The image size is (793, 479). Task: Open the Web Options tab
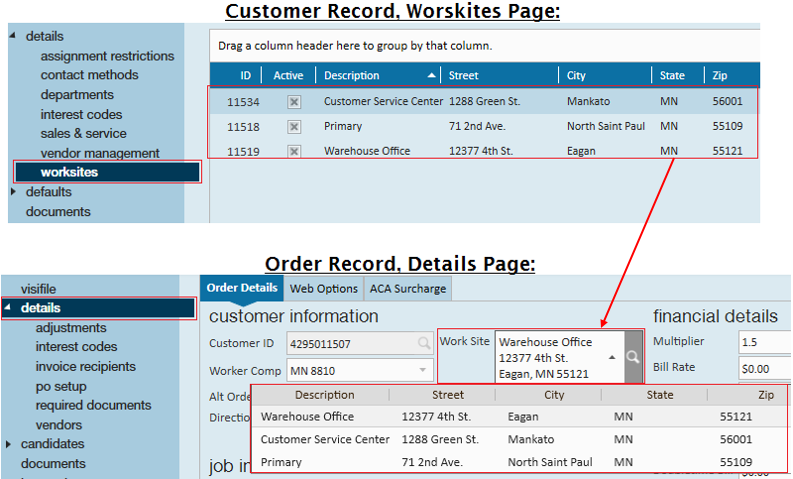point(324,289)
